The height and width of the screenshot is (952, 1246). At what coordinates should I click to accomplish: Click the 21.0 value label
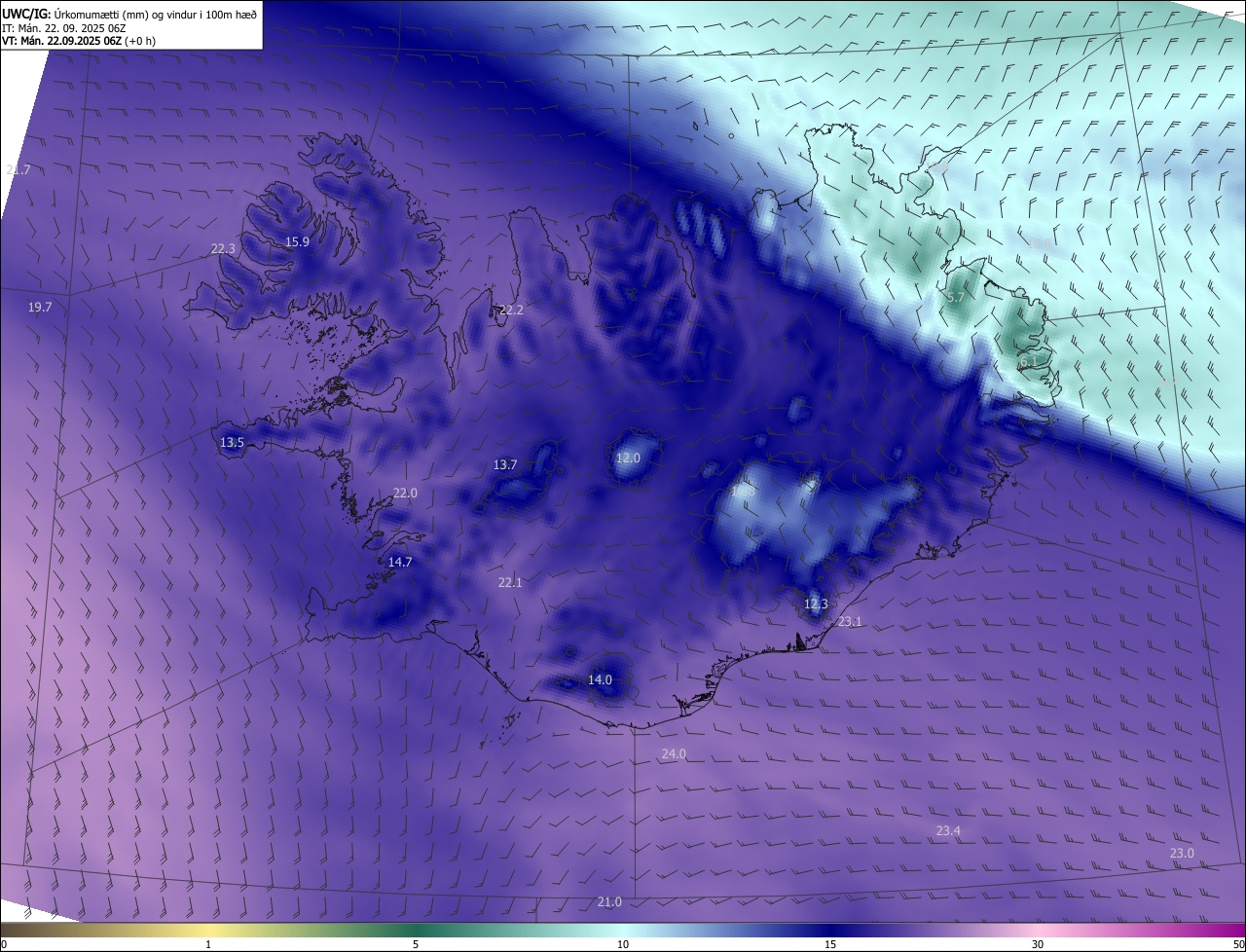point(609,901)
